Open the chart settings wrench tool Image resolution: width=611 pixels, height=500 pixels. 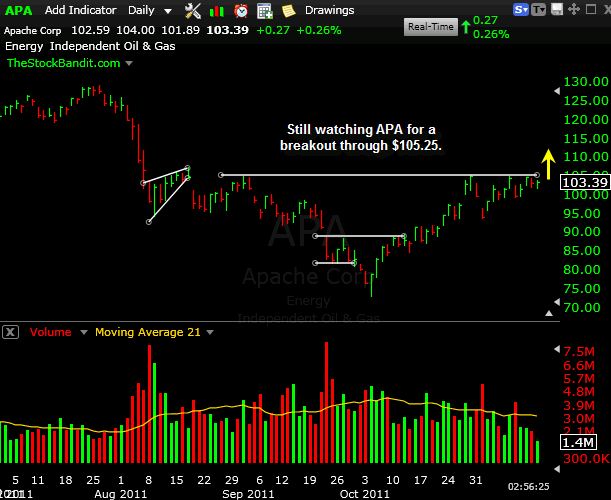tap(194, 11)
